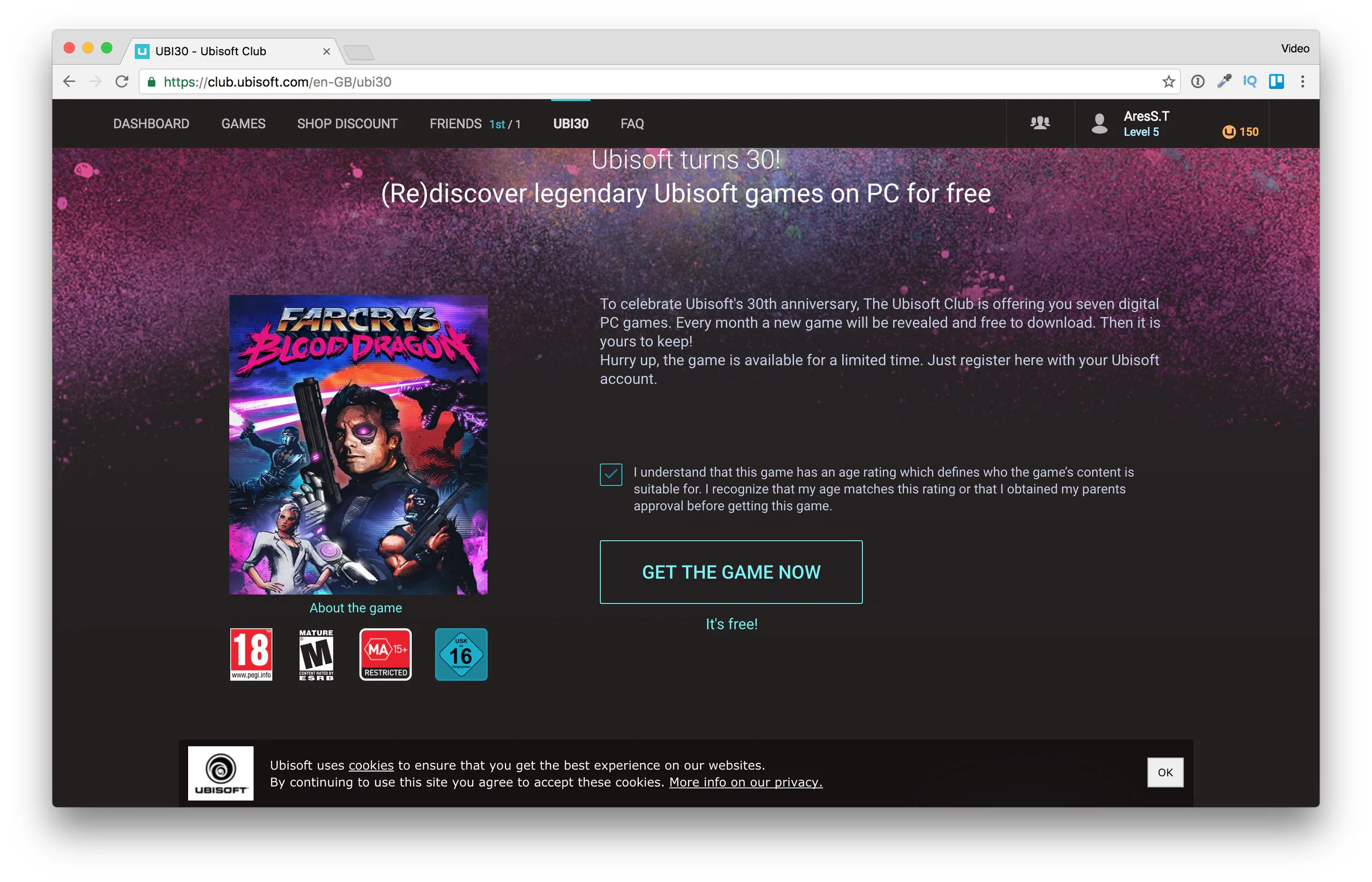Click the secure padlock icon in address bar
Screen dimensions: 1372x882
tap(152, 82)
